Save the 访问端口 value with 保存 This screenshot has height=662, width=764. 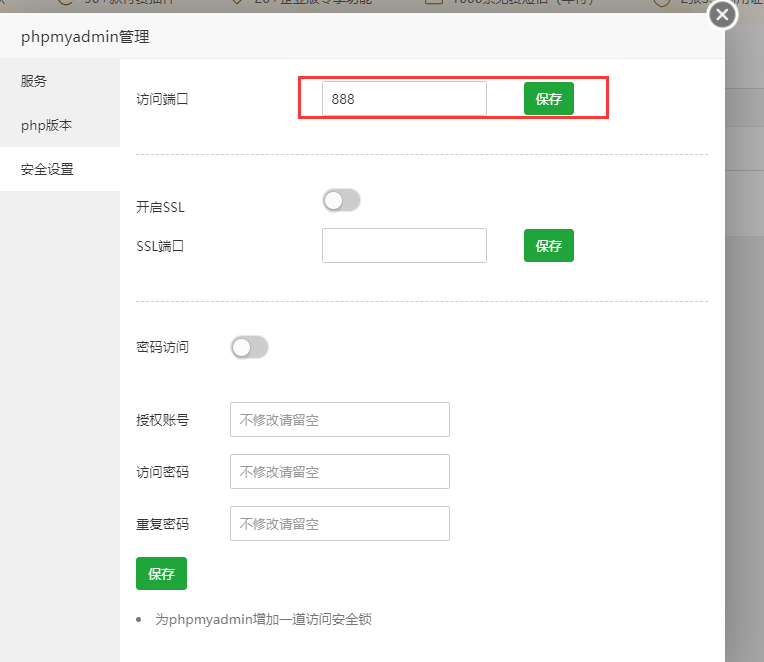[549, 99]
